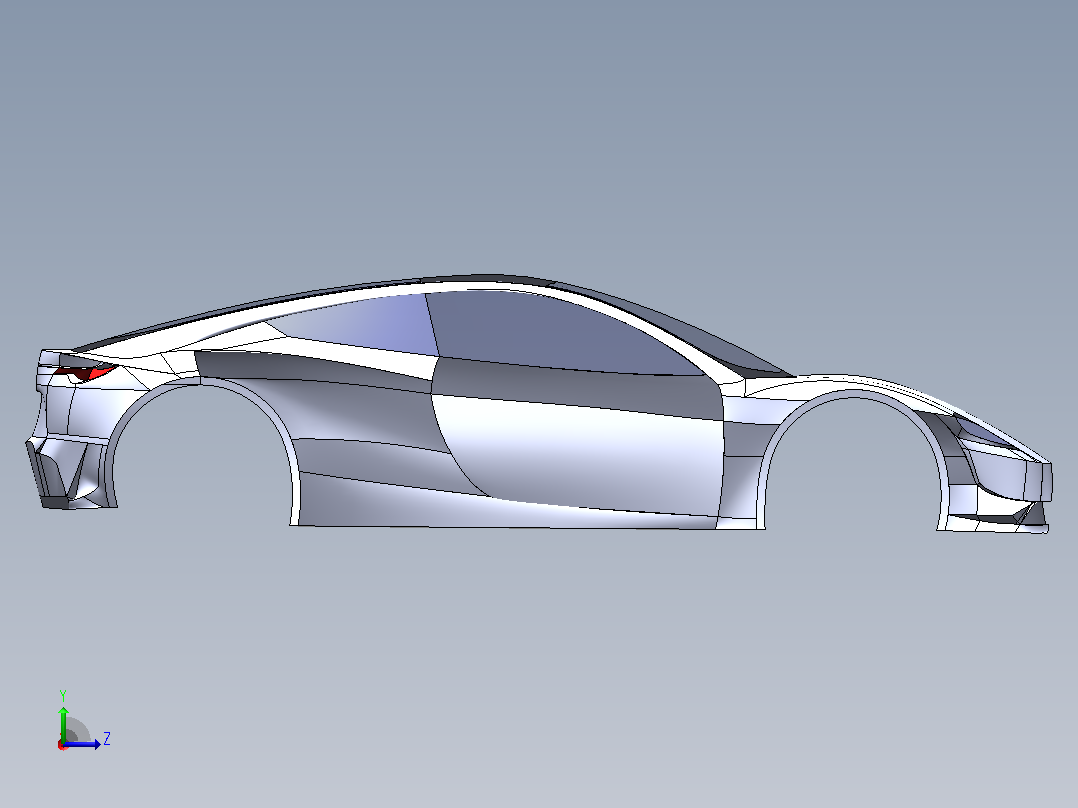Select the red tail light on the car
Screen dimensions: 1078x808
pos(85,373)
